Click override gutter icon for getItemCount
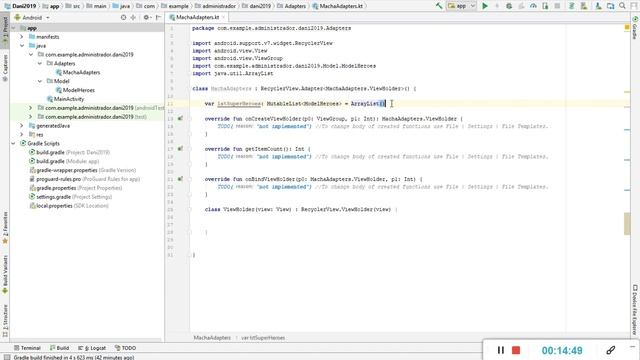Viewport: 640px width, 360px height. click(x=180, y=149)
